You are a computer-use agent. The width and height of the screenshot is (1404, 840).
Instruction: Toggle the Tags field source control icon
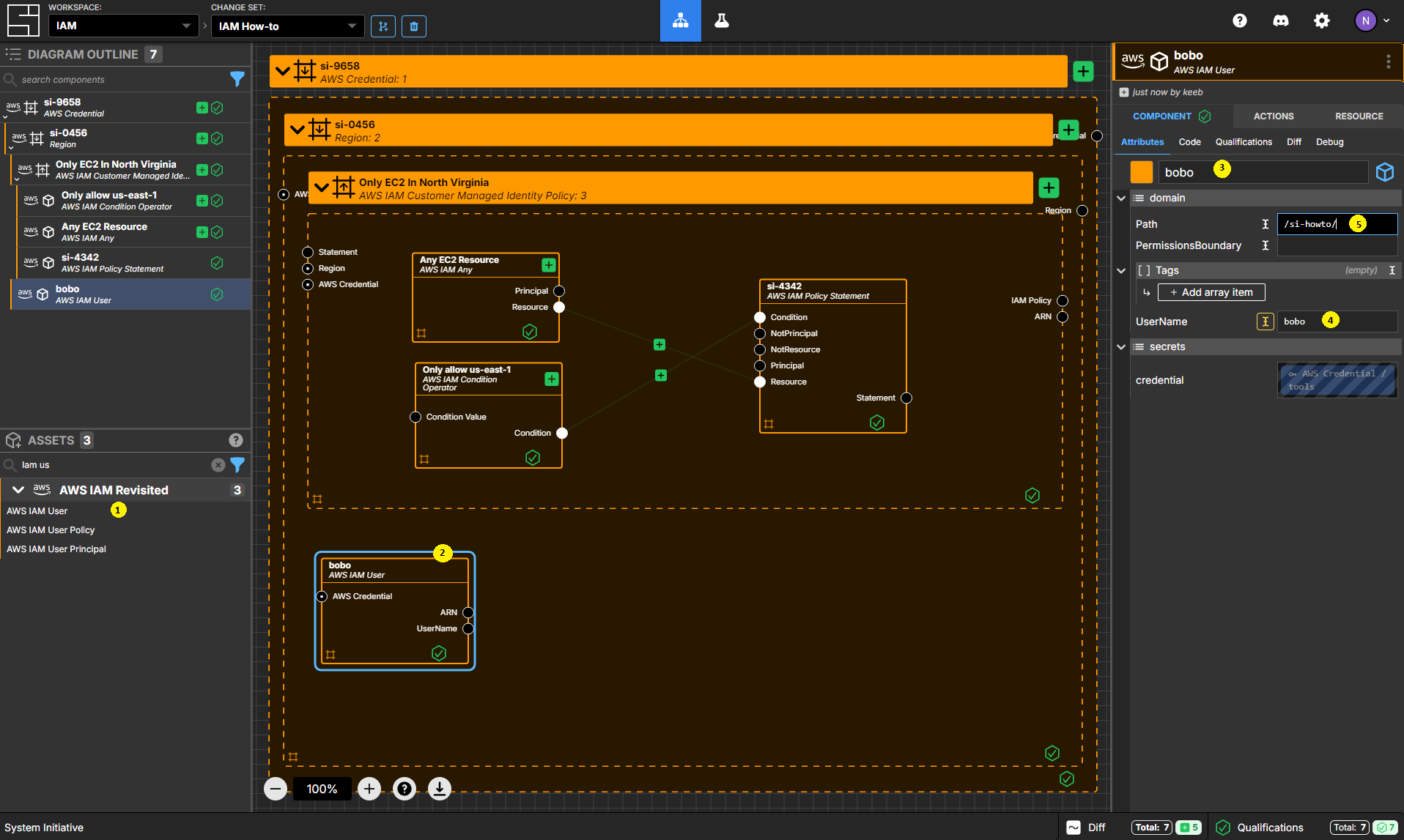tap(1392, 270)
